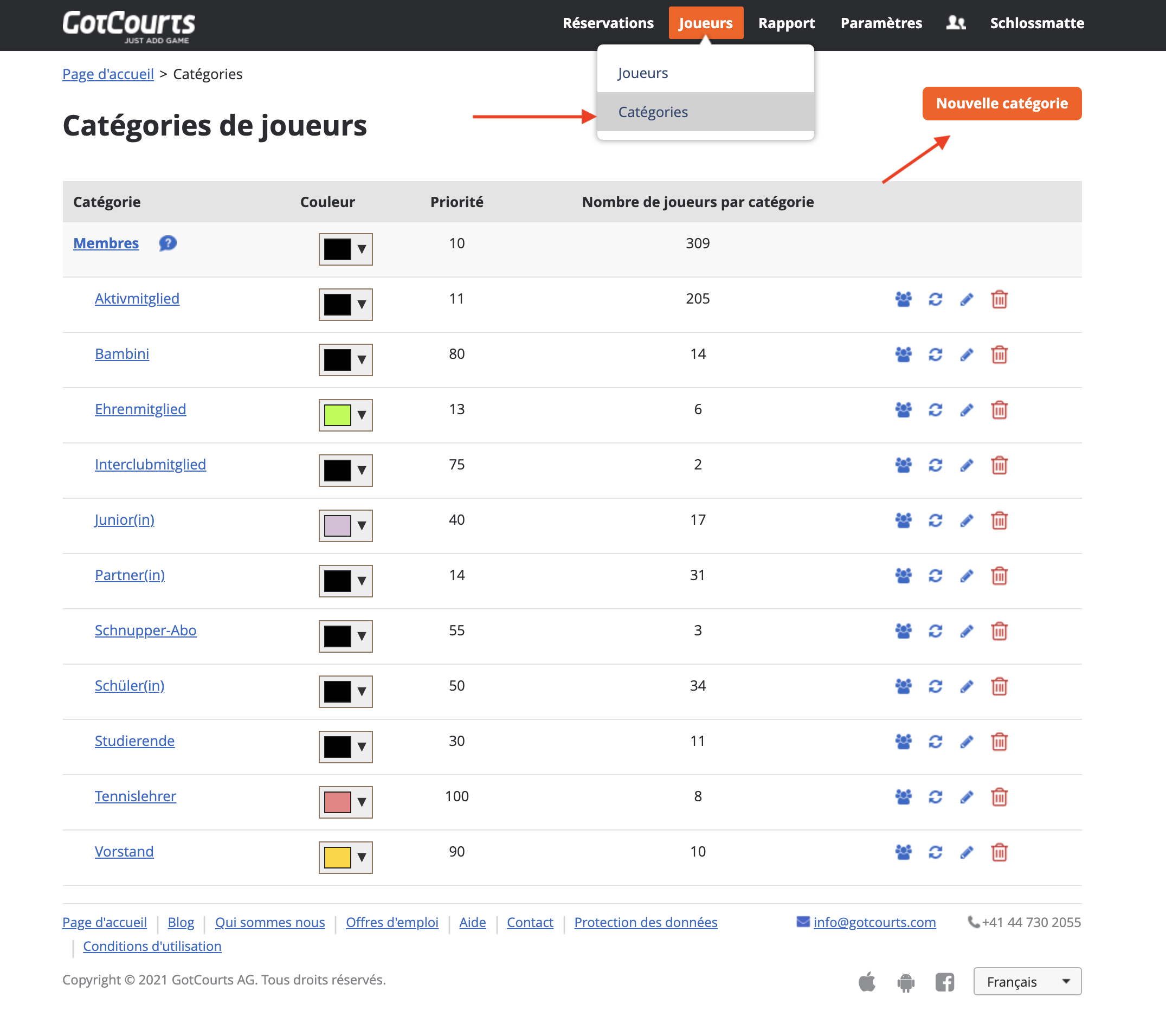Viewport: 1166px width, 1036px height.
Task: Open the Rapport menu
Action: click(x=786, y=23)
